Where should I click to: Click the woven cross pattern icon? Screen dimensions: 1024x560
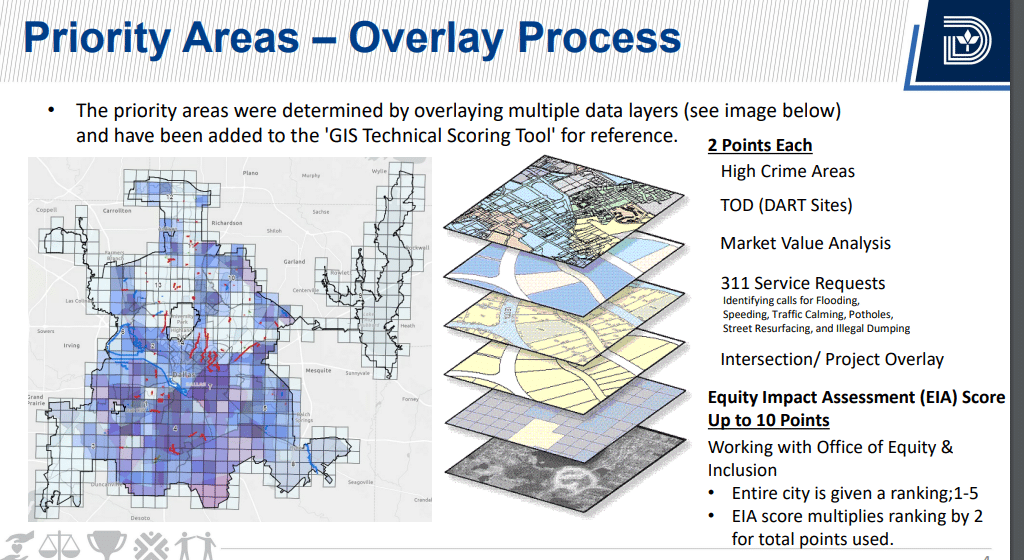pos(150,546)
